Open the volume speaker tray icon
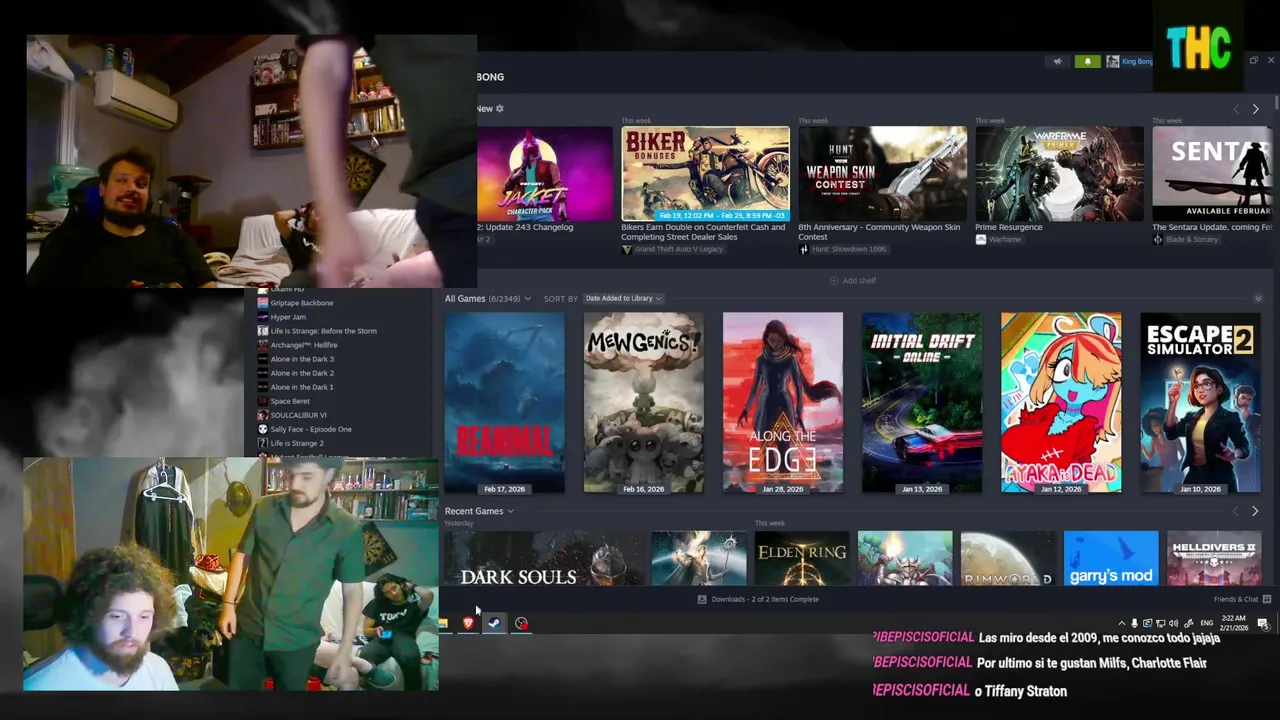This screenshot has height=720, width=1280. (1173, 623)
